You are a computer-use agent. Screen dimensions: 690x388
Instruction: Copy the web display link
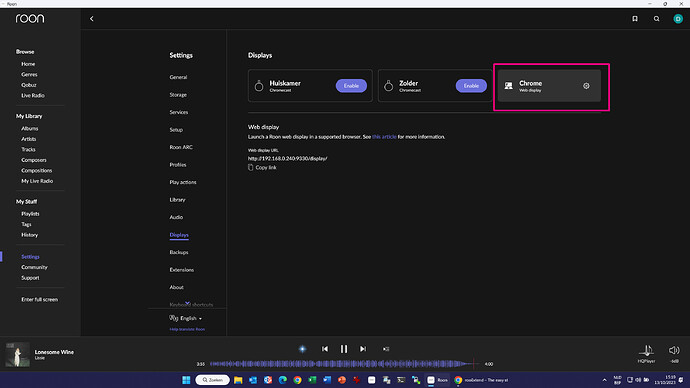[262, 167]
